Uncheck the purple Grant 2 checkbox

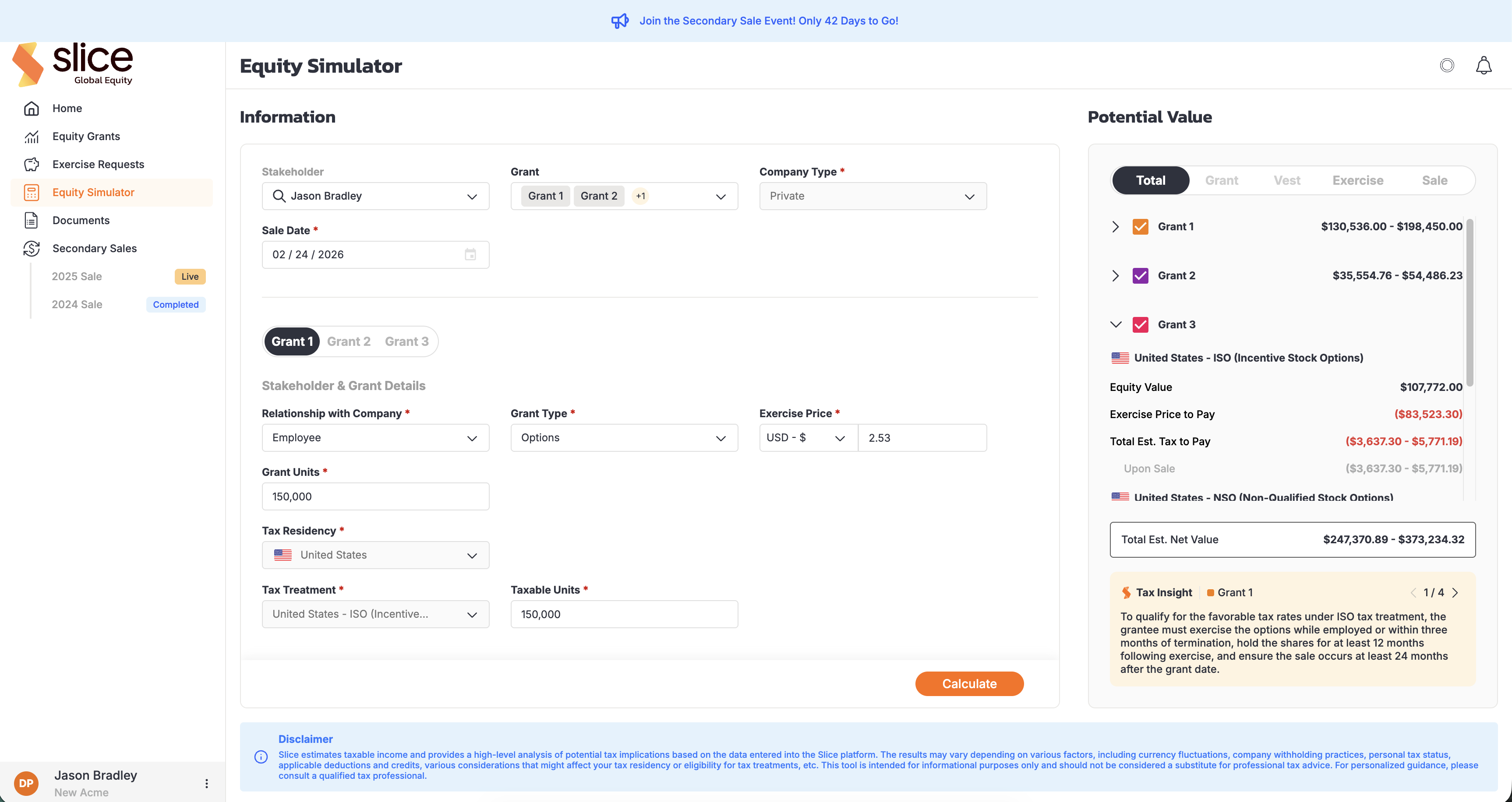[1140, 276]
